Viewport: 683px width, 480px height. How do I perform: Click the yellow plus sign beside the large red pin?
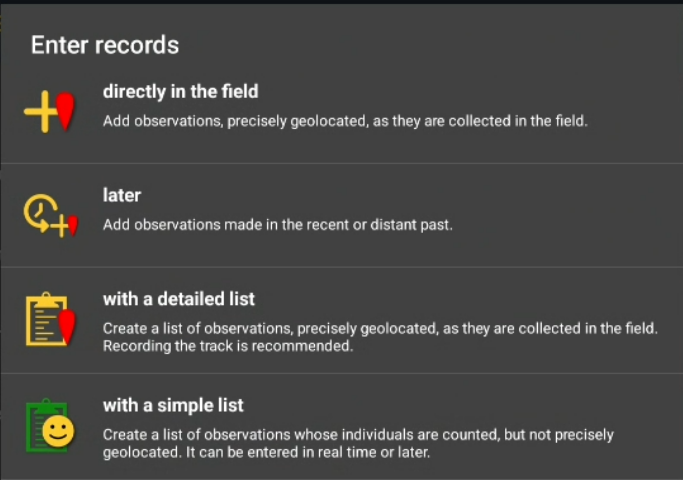click(40, 112)
